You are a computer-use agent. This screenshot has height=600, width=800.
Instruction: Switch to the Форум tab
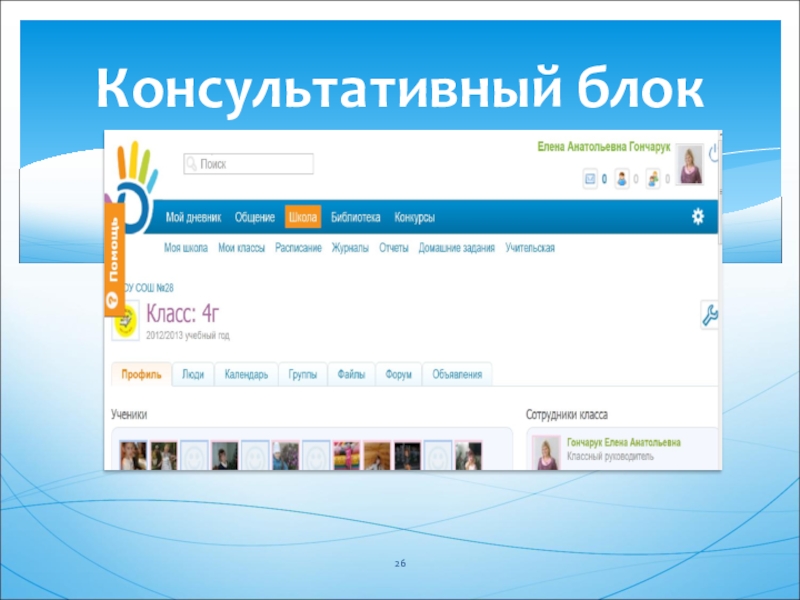[398, 374]
